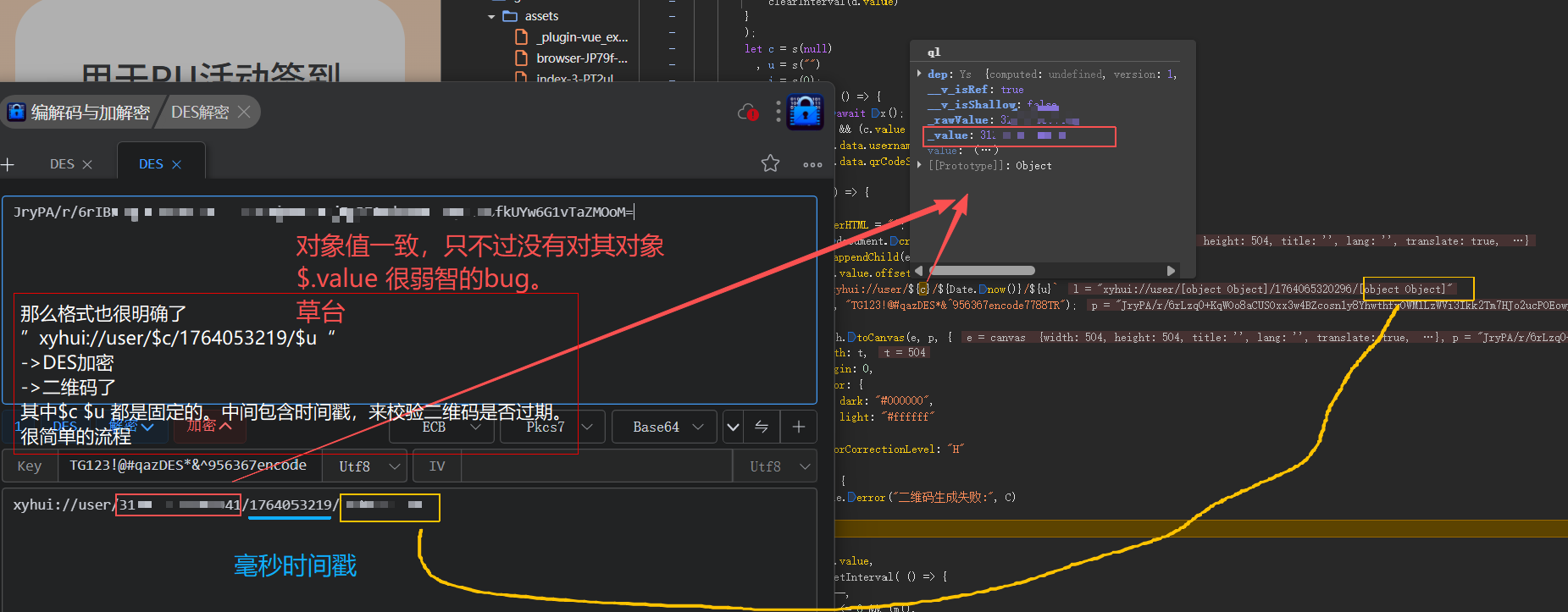Screen dimensions: 1568x612
Task: Collapse the assets folder in file tree
Action: [x=491, y=16]
